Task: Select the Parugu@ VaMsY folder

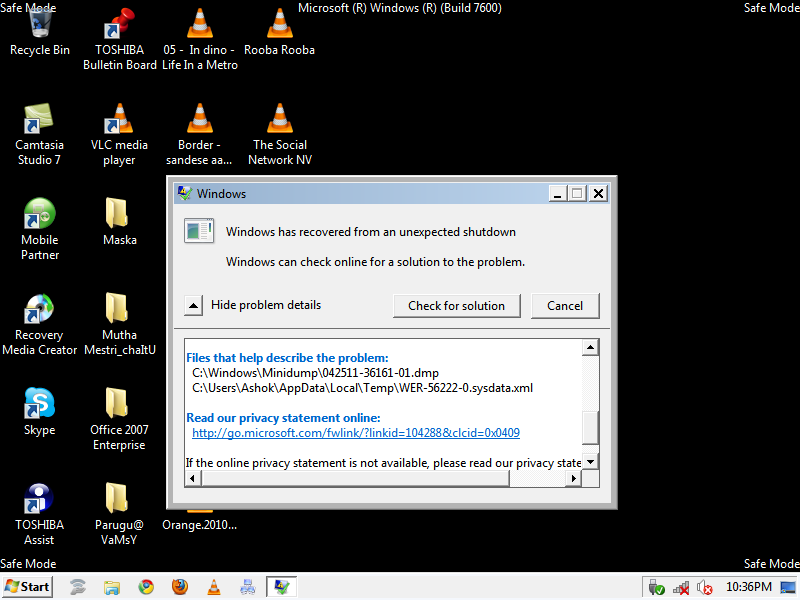Action: [x=119, y=514]
